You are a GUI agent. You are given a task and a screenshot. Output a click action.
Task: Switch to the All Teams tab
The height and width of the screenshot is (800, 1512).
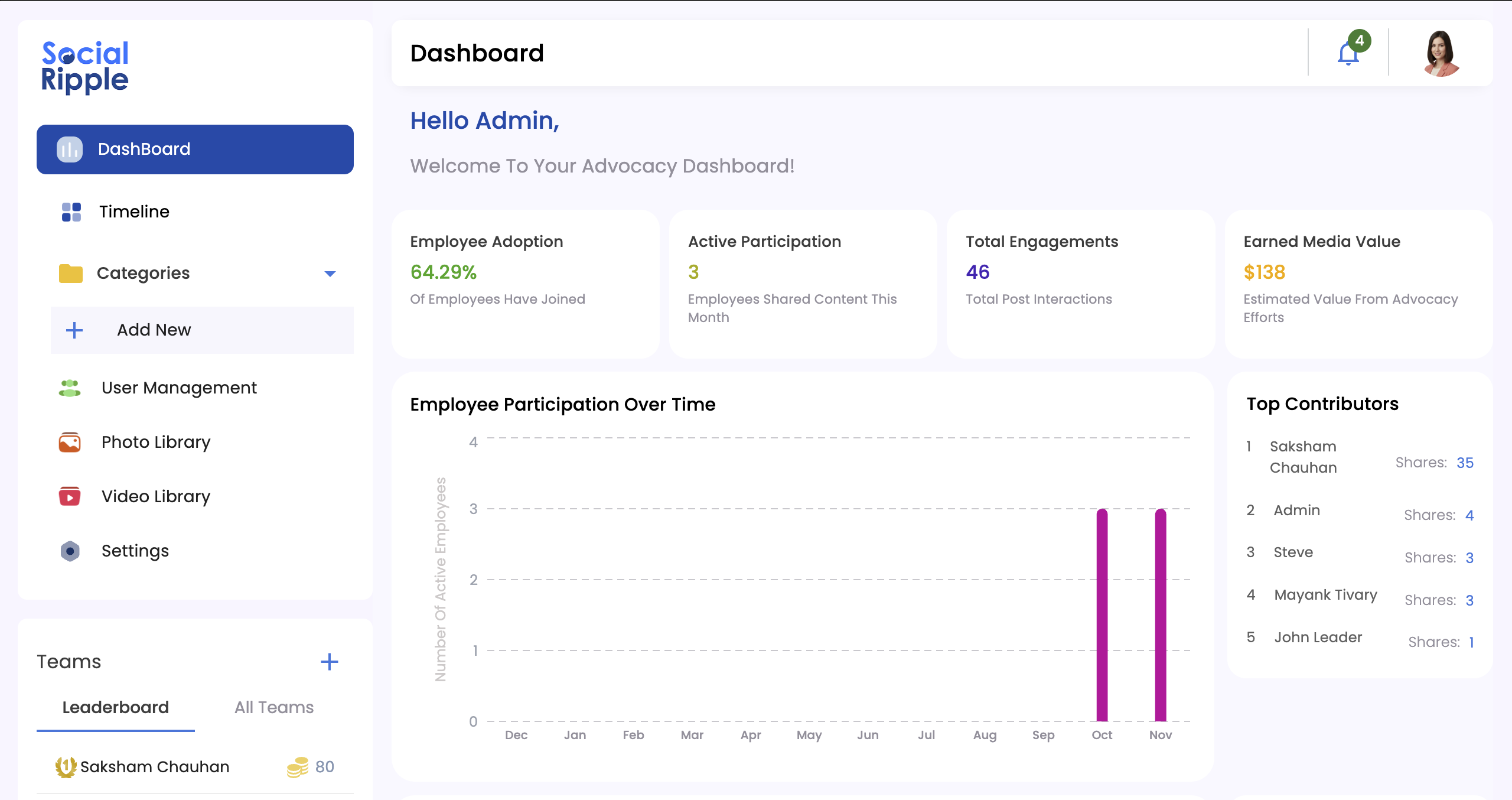point(274,707)
